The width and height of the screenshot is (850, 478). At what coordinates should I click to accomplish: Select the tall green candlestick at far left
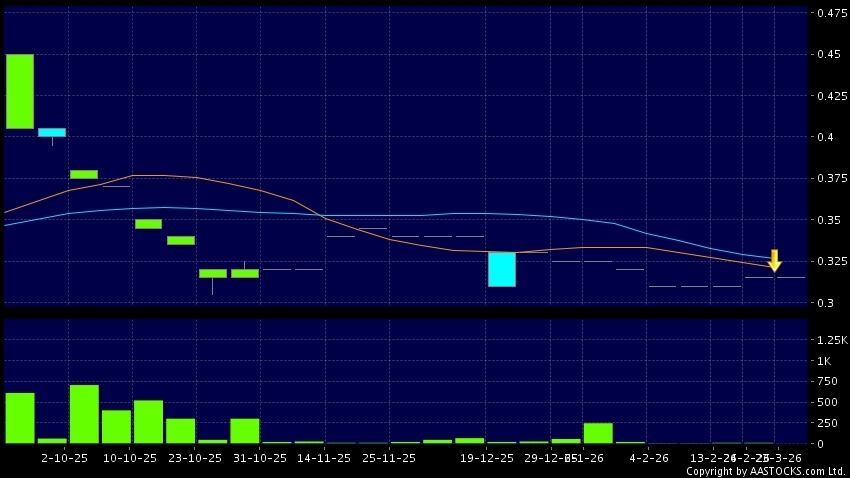click(x=20, y=91)
